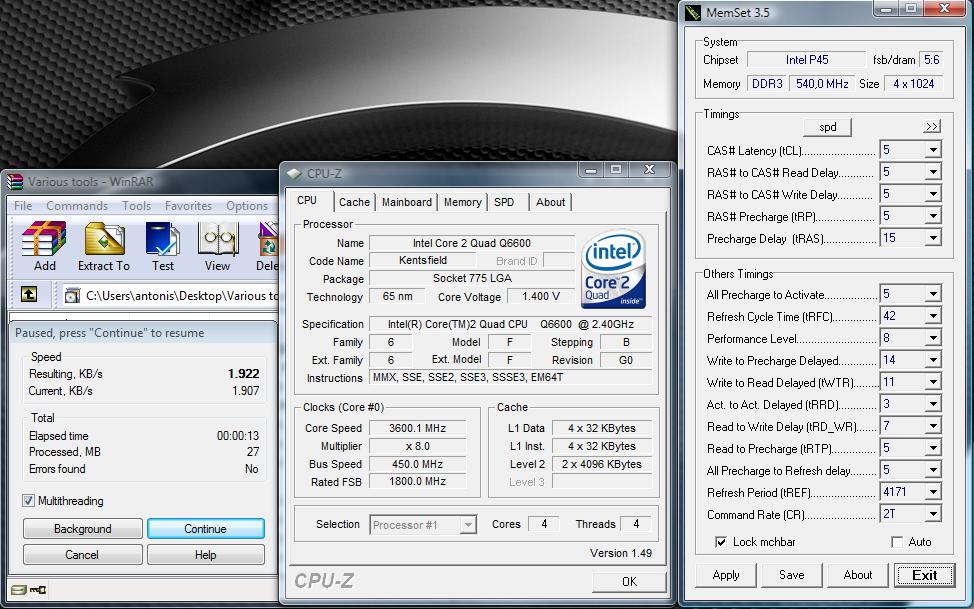Open the RAS# Precharge (tRP) dropdown
The image size is (974, 609).
tap(932, 216)
